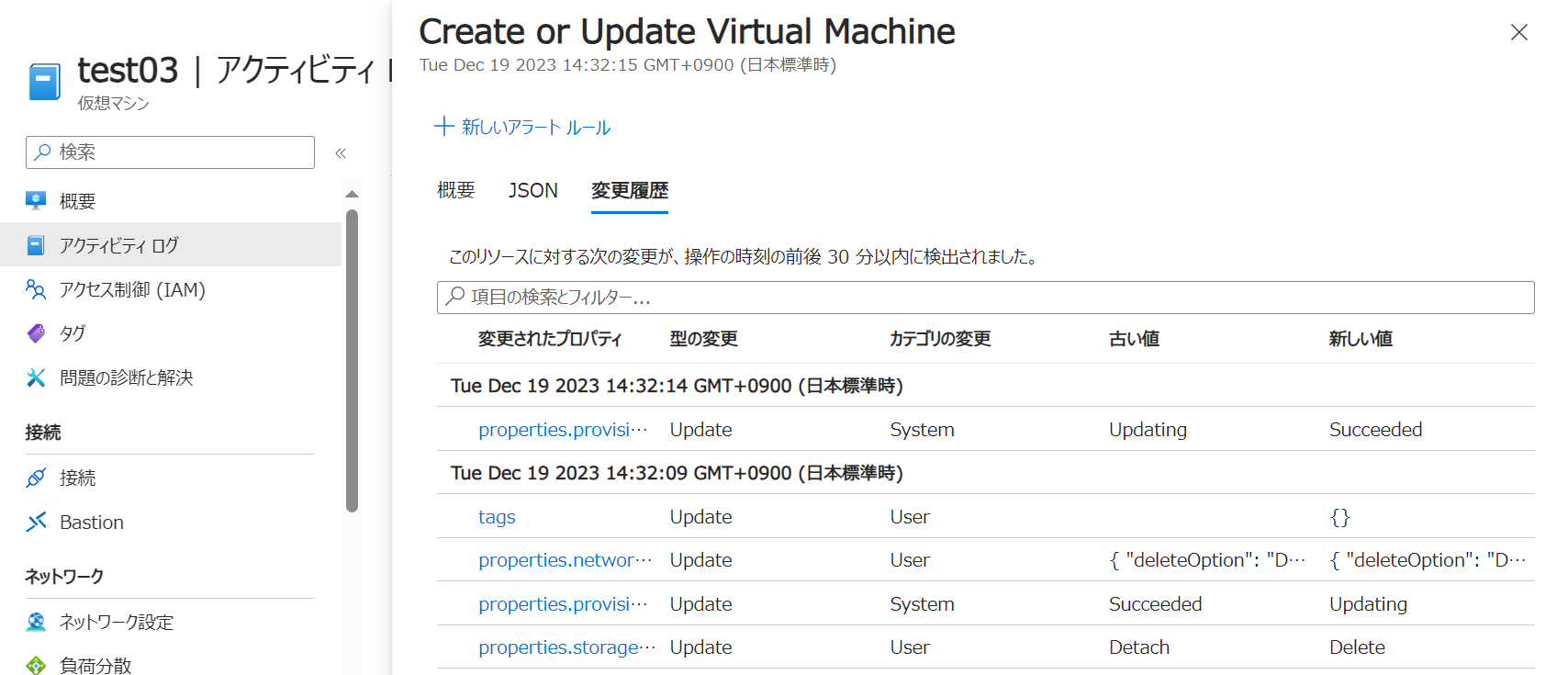The image size is (1568, 675).
Task: Click the 仮想マシン subtitle under test03
Action: [x=114, y=103]
